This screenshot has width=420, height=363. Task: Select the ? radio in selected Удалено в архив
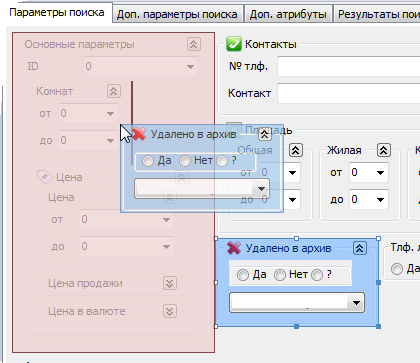pos(317,275)
